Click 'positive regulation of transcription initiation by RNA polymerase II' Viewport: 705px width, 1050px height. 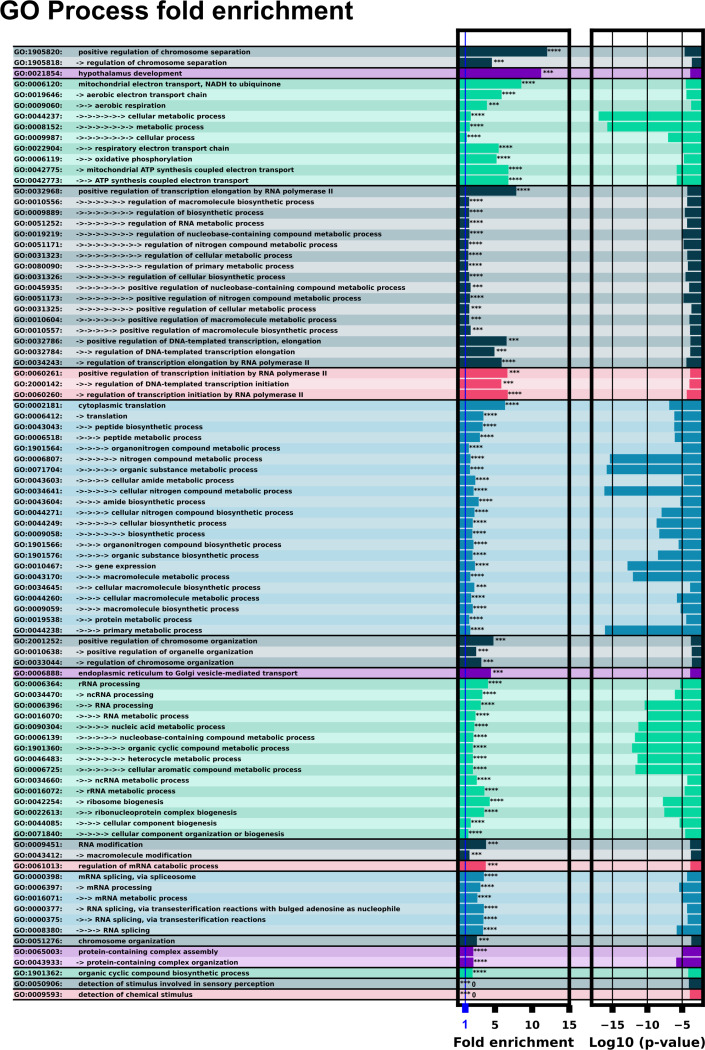tap(202, 373)
